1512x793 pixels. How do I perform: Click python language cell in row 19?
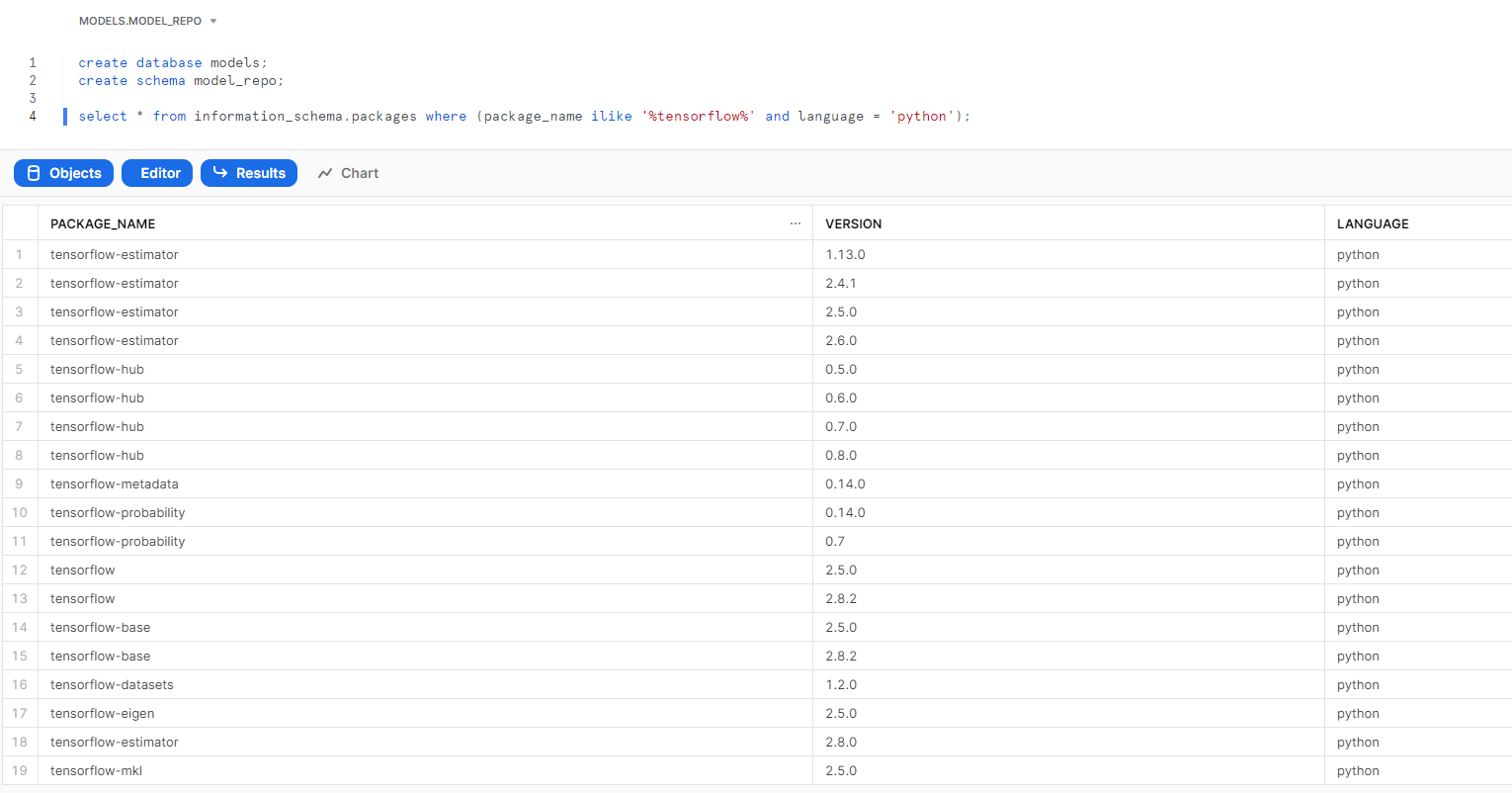(x=1418, y=770)
